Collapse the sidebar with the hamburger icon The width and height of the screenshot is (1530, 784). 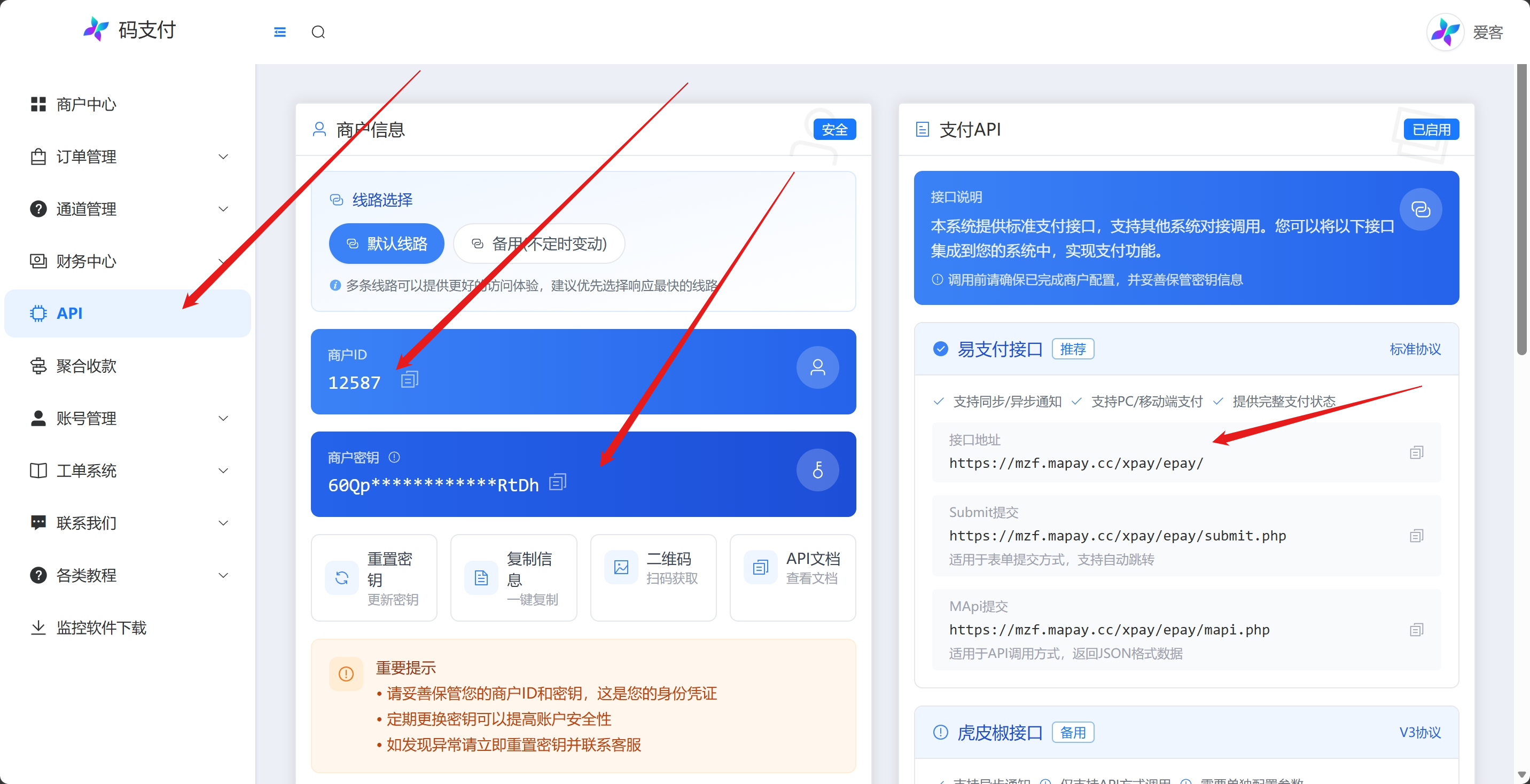pos(279,32)
